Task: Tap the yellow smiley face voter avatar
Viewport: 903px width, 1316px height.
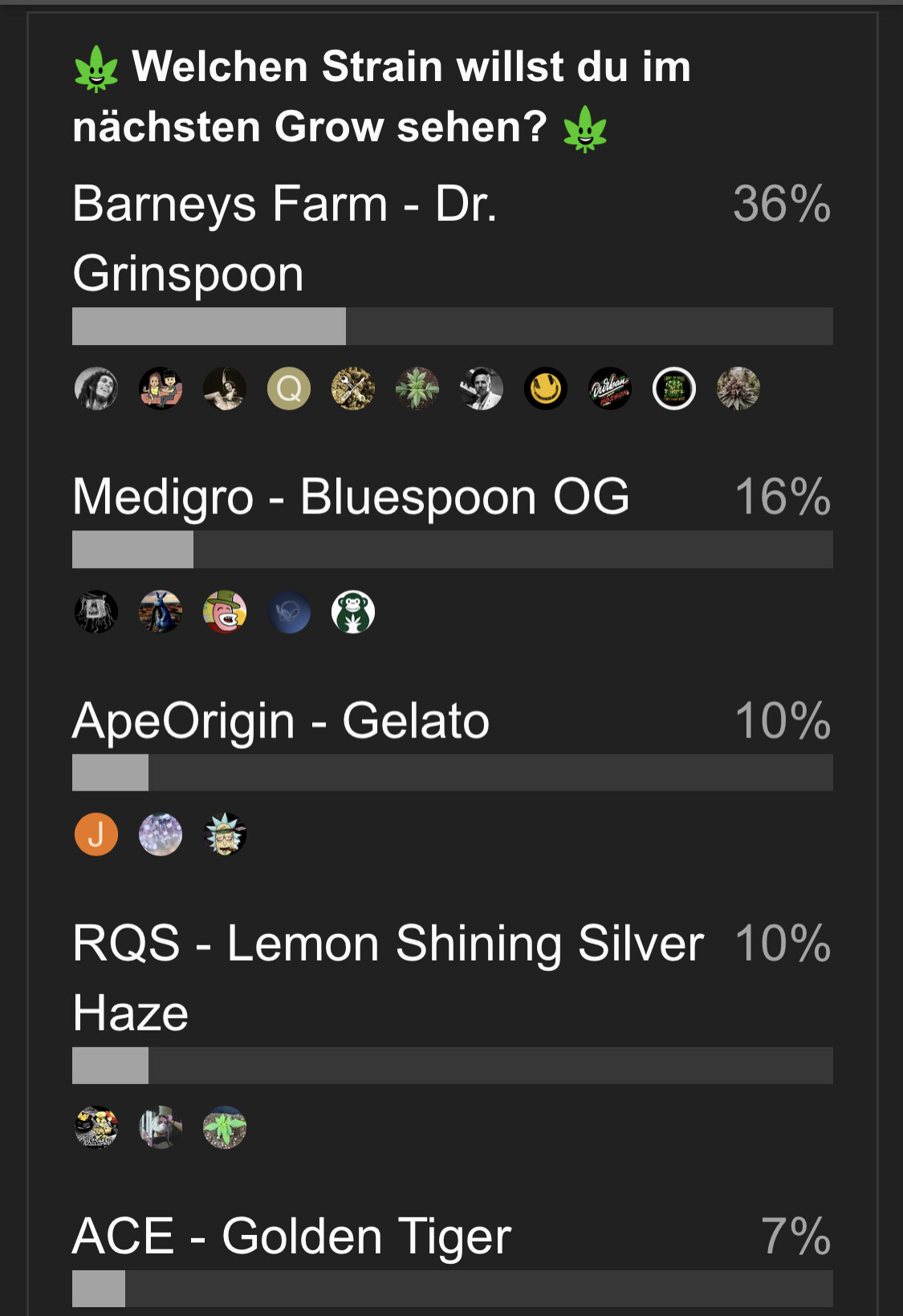Action: coord(546,389)
